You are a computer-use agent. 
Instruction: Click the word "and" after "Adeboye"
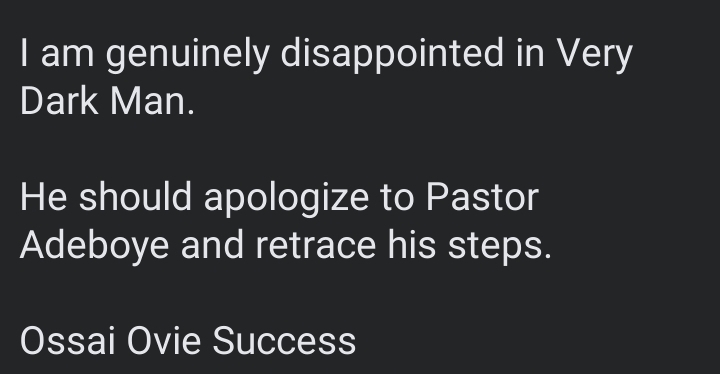212,244
